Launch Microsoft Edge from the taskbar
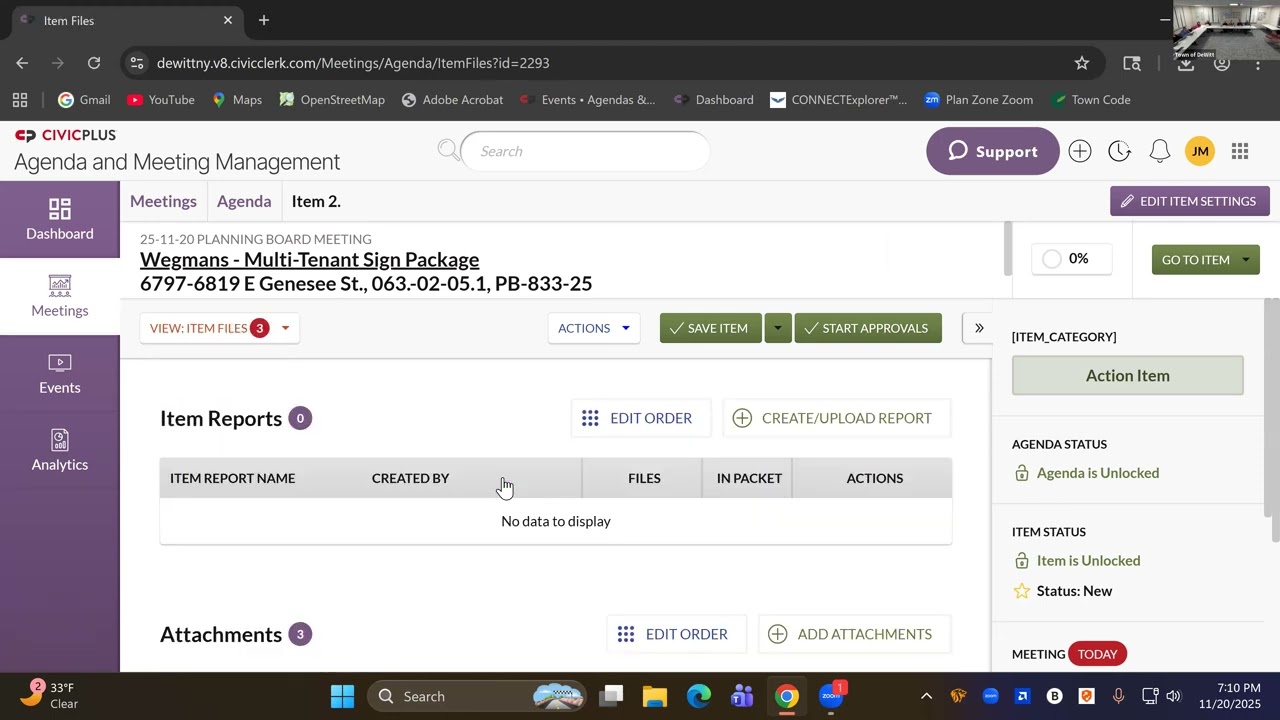This screenshot has height=720, width=1280. click(699, 696)
